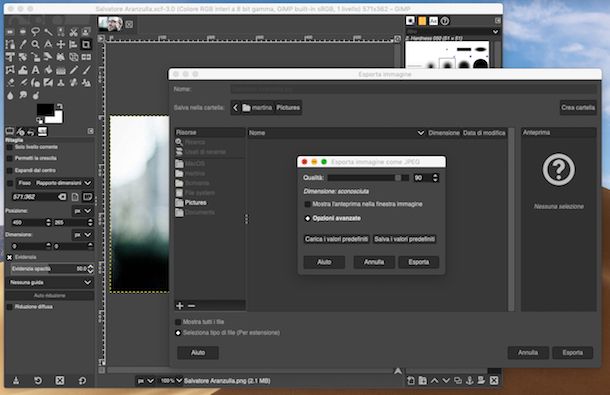Select the Eraser tool
Image resolution: width=610 pixels, height=395 pixels.
[10, 83]
